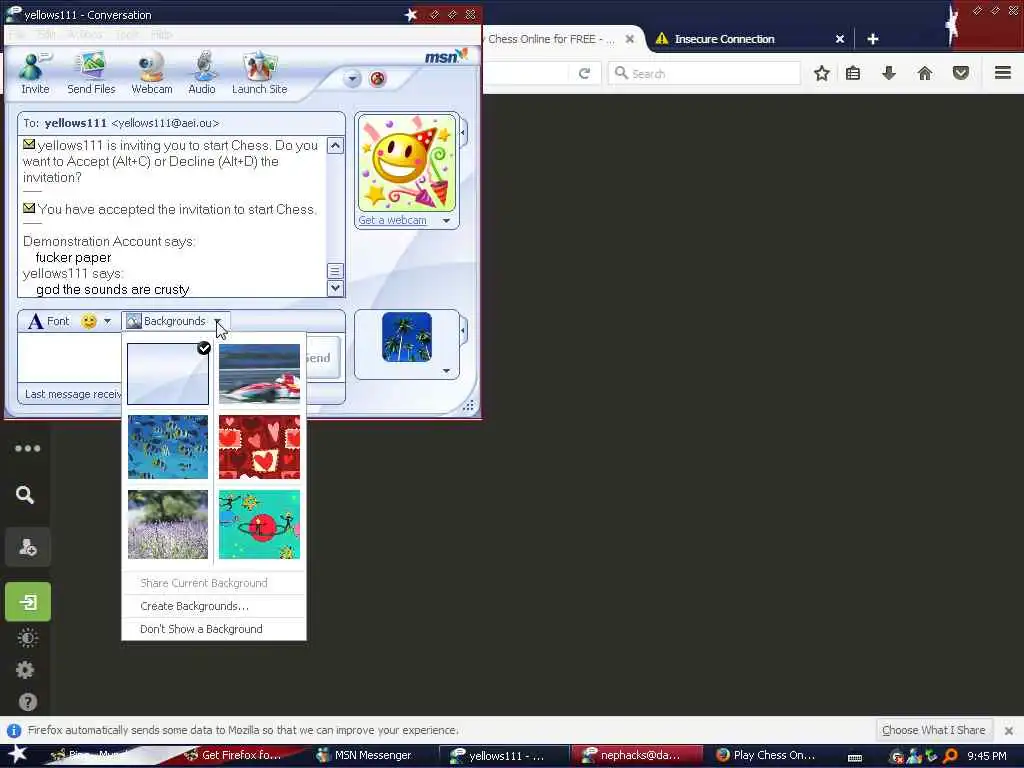Click the sidebar three dots icon

coord(27,449)
